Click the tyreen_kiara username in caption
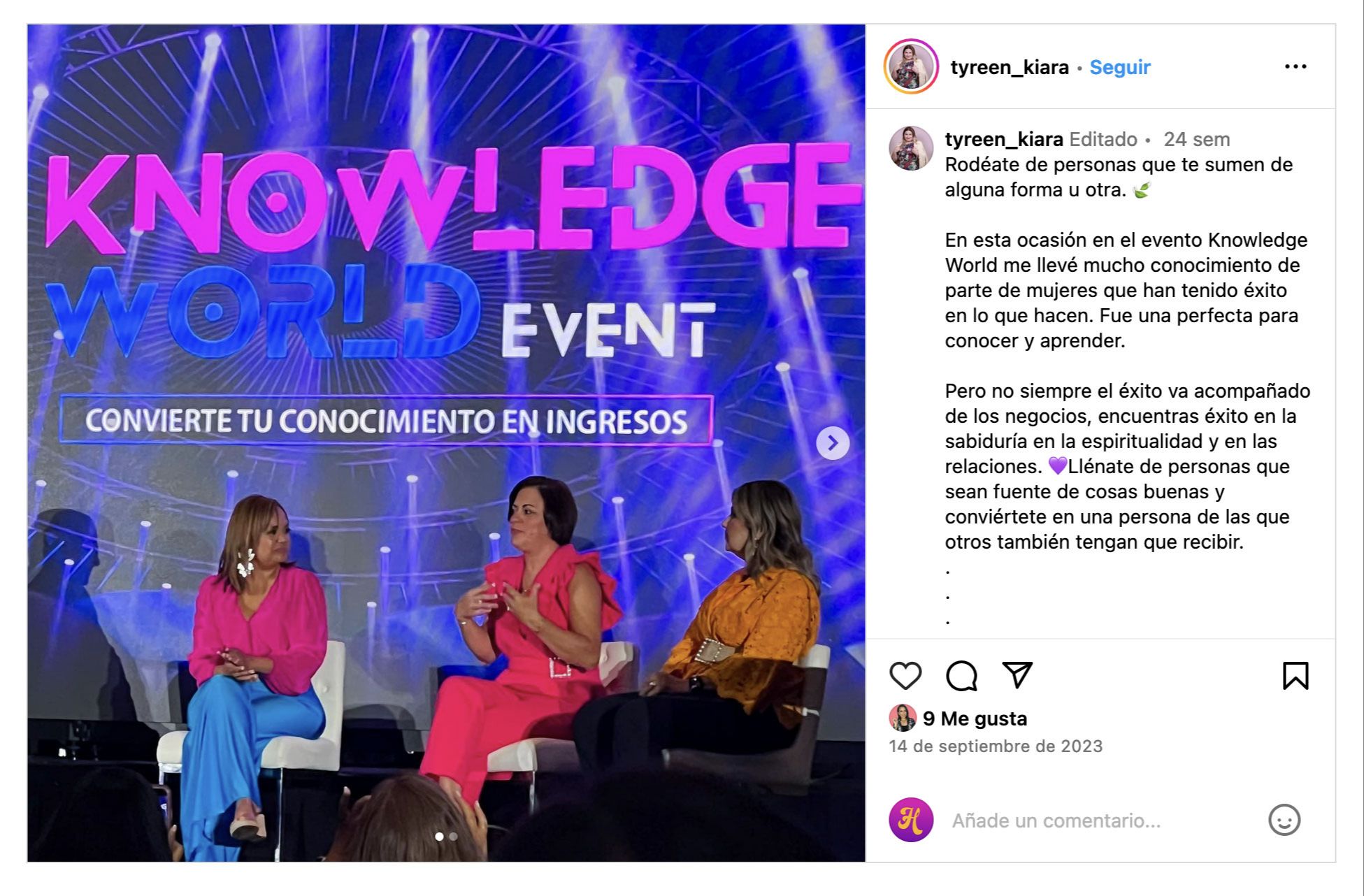 1004,139
